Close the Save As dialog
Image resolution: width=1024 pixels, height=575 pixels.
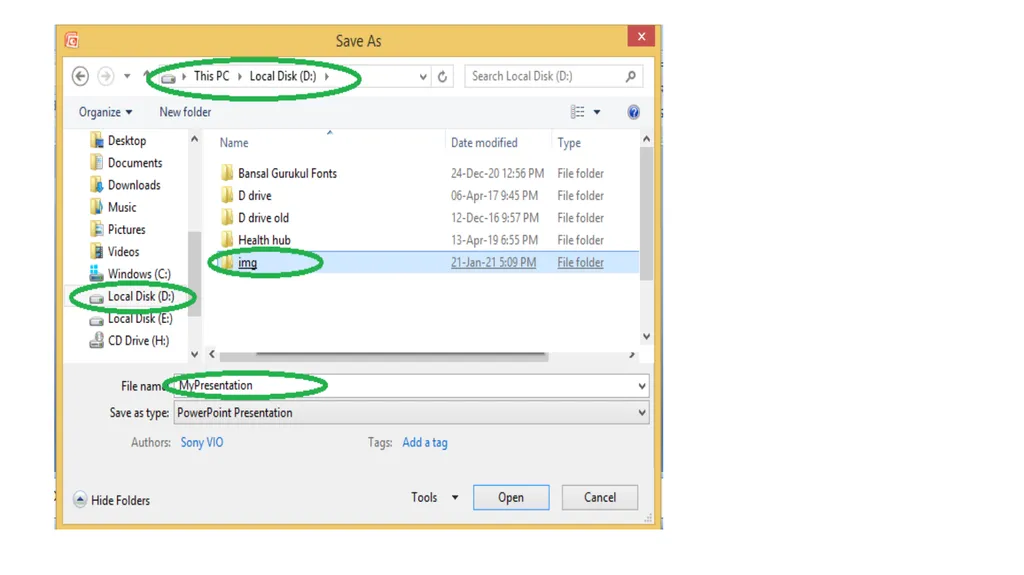pyautogui.click(x=641, y=36)
